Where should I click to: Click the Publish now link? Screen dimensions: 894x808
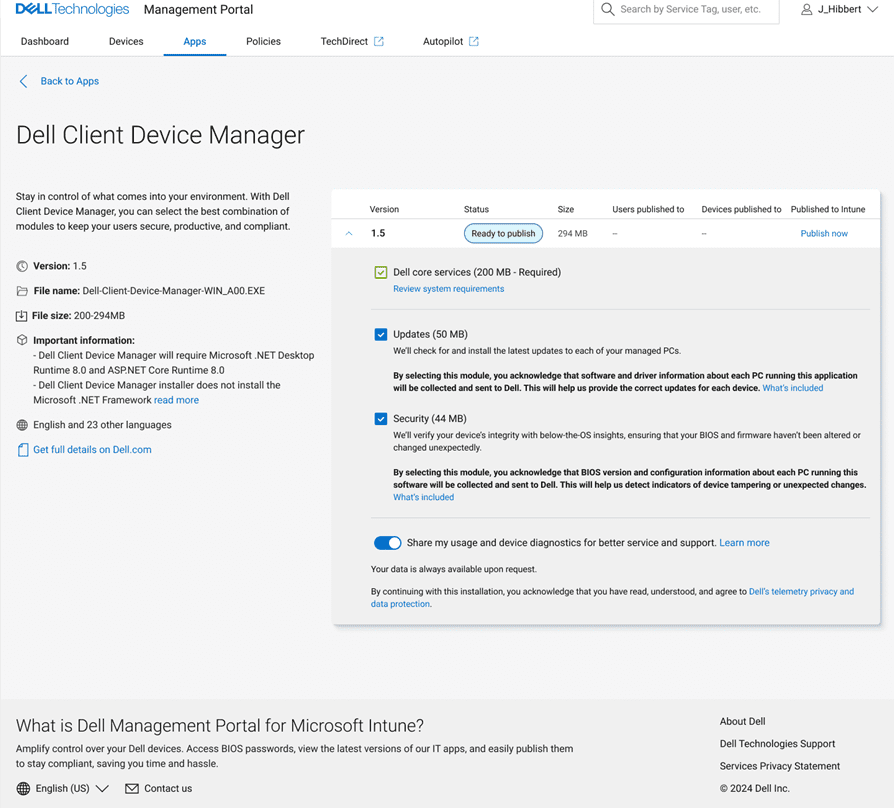pyautogui.click(x=823, y=233)
